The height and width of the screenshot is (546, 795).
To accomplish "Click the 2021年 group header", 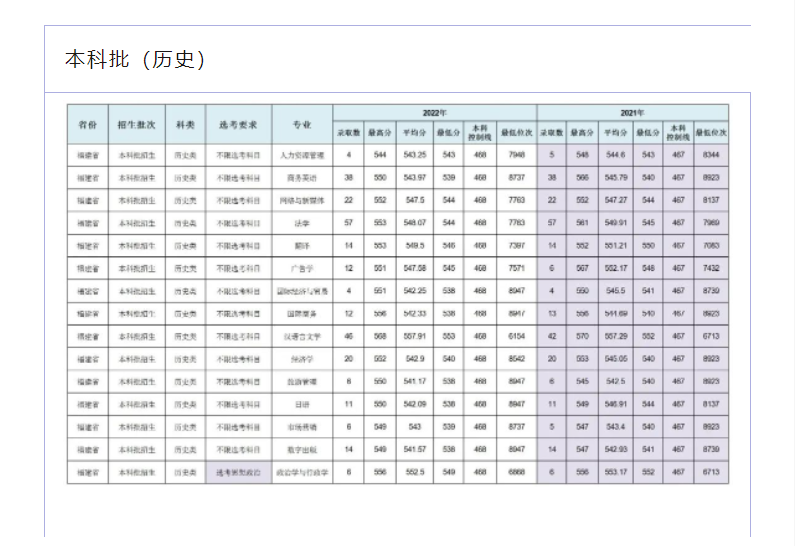I will pyautogui.click(x=633, y=113).
